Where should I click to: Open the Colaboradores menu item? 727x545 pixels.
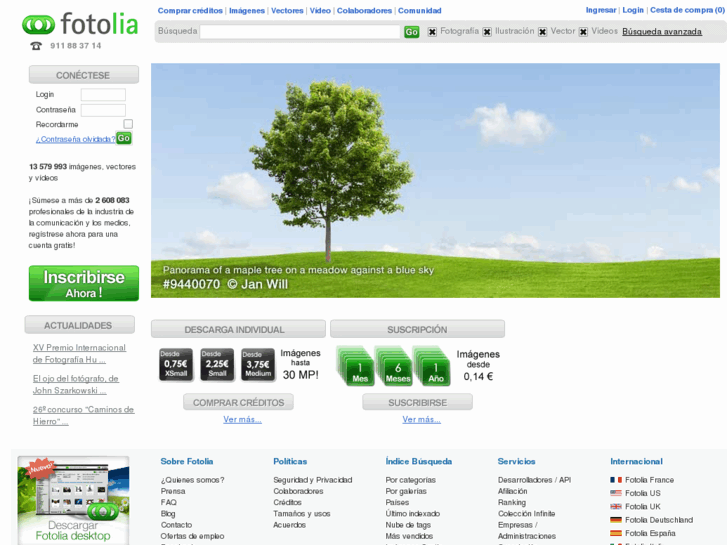pyautogui.click(x=364, y=11)
